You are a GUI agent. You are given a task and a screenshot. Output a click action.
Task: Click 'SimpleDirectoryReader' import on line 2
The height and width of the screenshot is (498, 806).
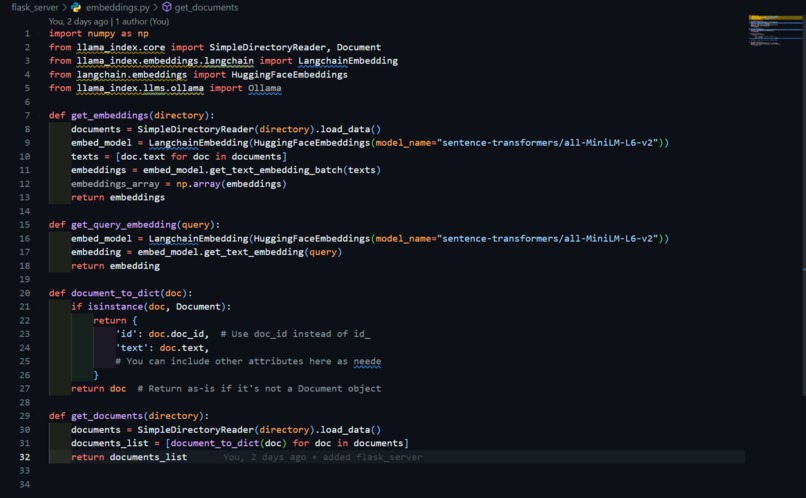(x=267, y=47)
